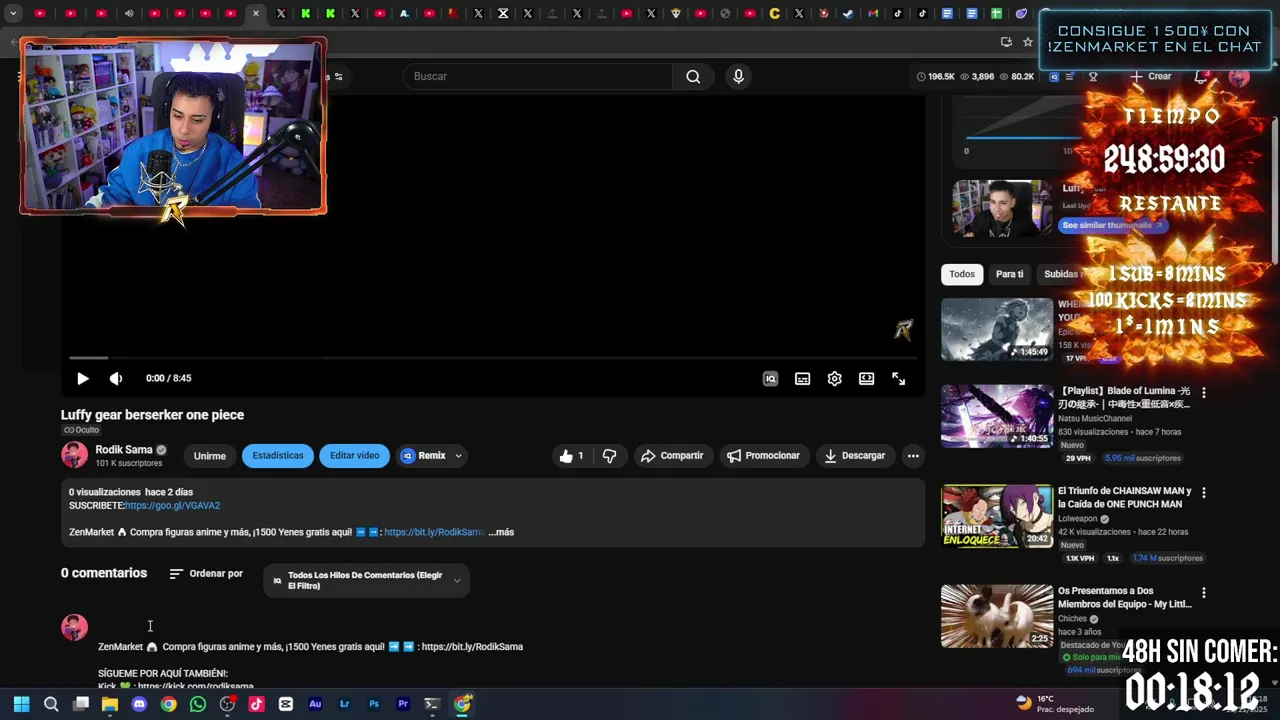This screenshot has width=1280, height=720.
Task: Start voice search with microphone
Action: tap(738, 76)
